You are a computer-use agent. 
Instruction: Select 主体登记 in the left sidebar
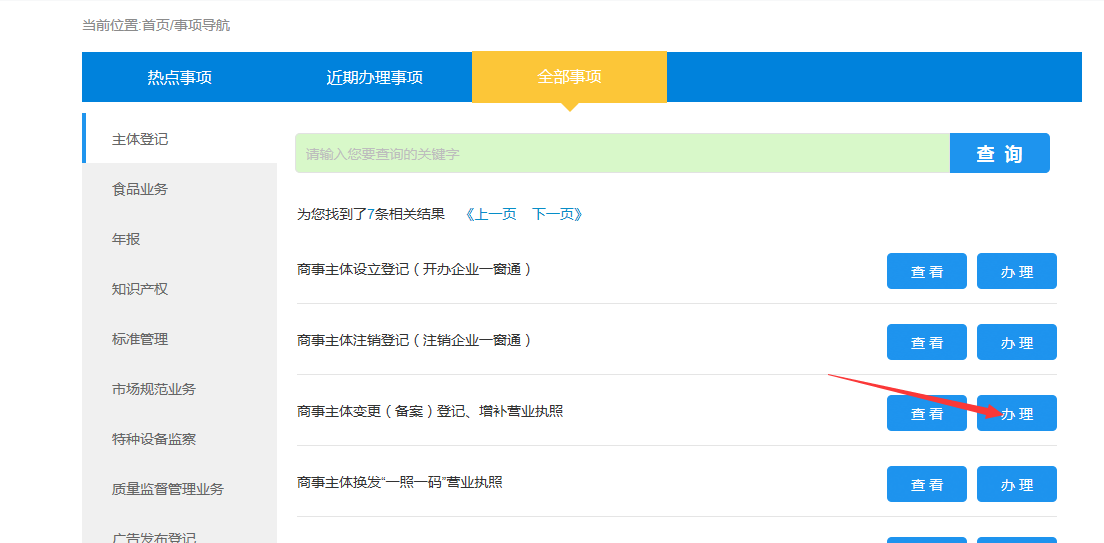[x=140, y=139]
